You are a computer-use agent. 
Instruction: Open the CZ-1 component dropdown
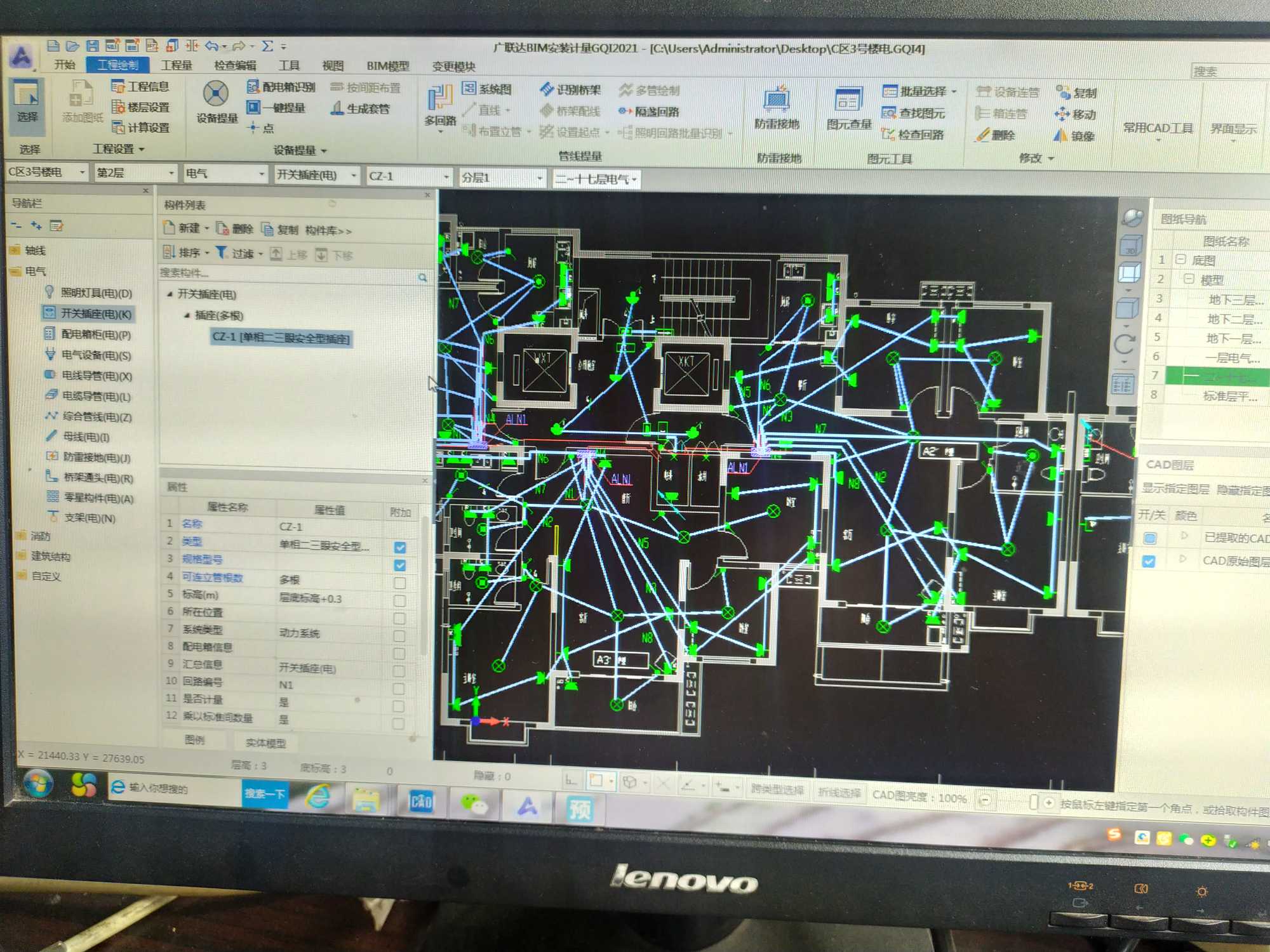(409, 176)
